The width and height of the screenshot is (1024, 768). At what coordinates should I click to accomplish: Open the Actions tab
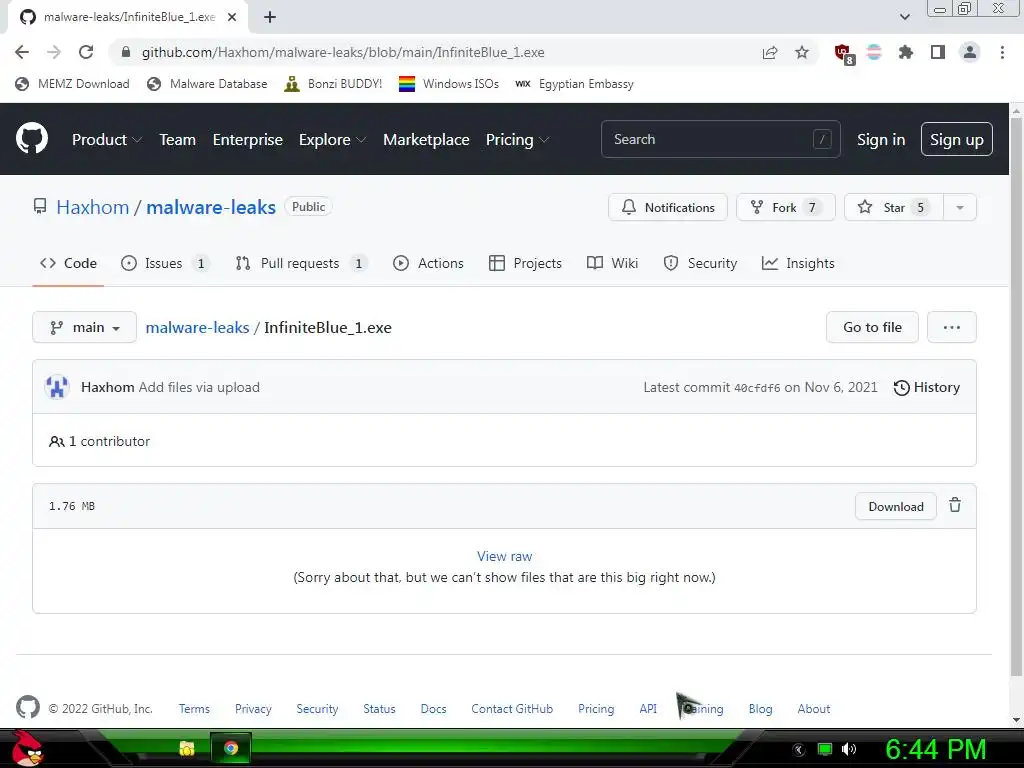(428, 263)
